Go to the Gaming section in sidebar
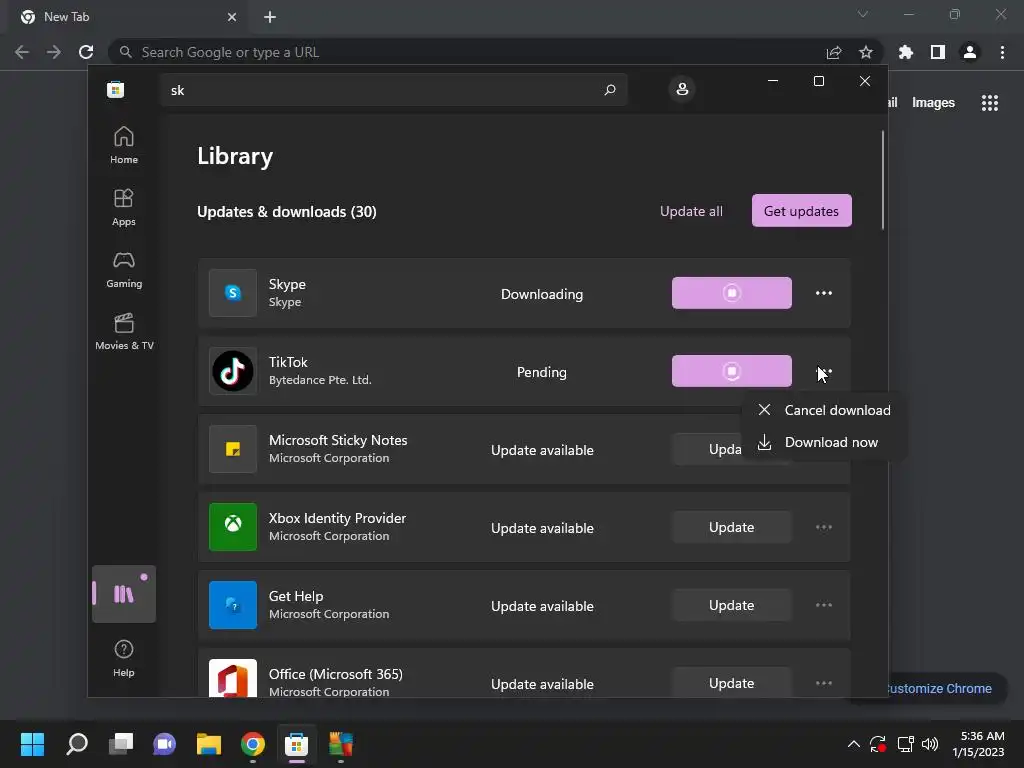 coord(123,269)
